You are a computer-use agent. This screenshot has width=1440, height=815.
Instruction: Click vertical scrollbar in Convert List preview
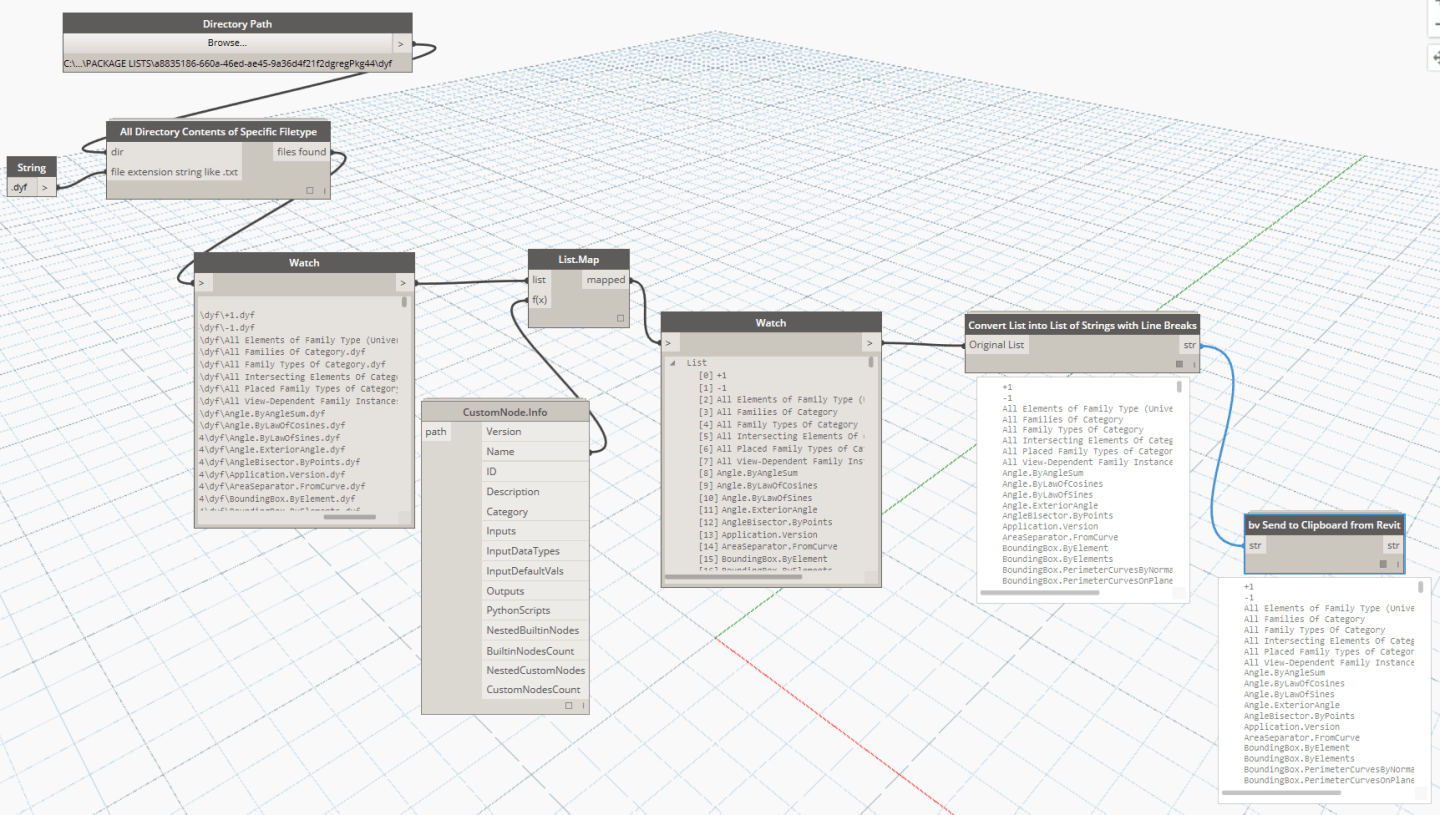[x=1180, y=387]
